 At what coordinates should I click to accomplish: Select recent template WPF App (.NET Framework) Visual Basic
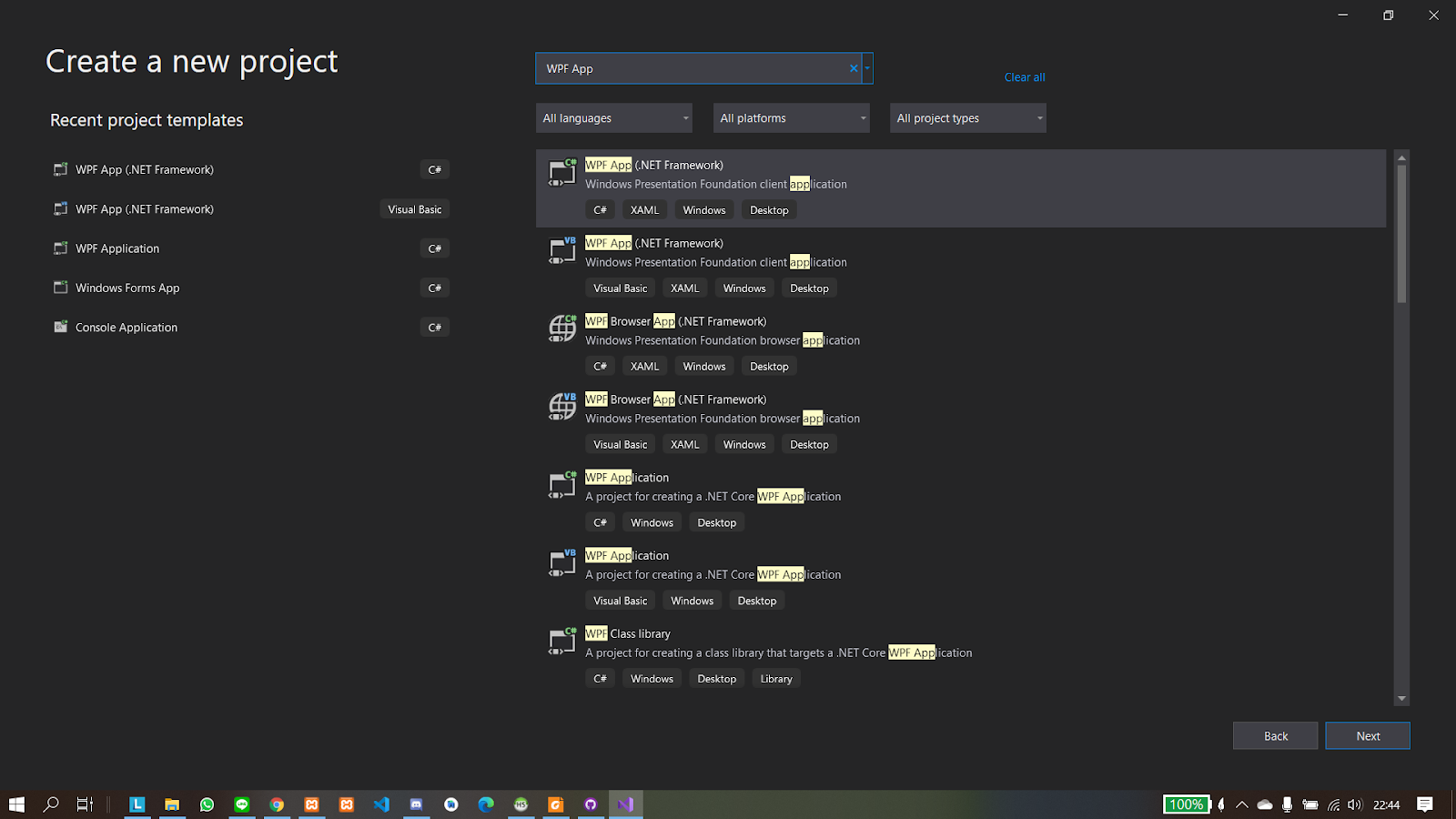[x=250, y=209]
